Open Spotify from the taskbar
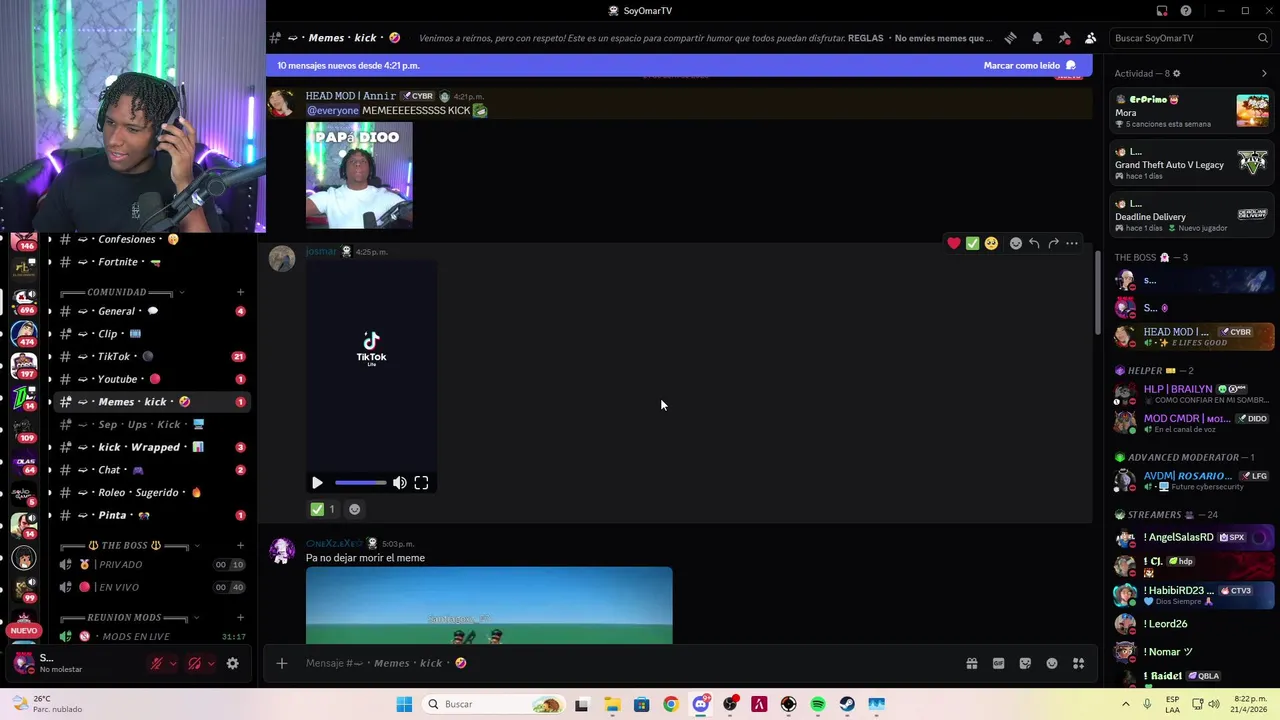The height and width of the screenshot is (720, 1280). (818, 704)
